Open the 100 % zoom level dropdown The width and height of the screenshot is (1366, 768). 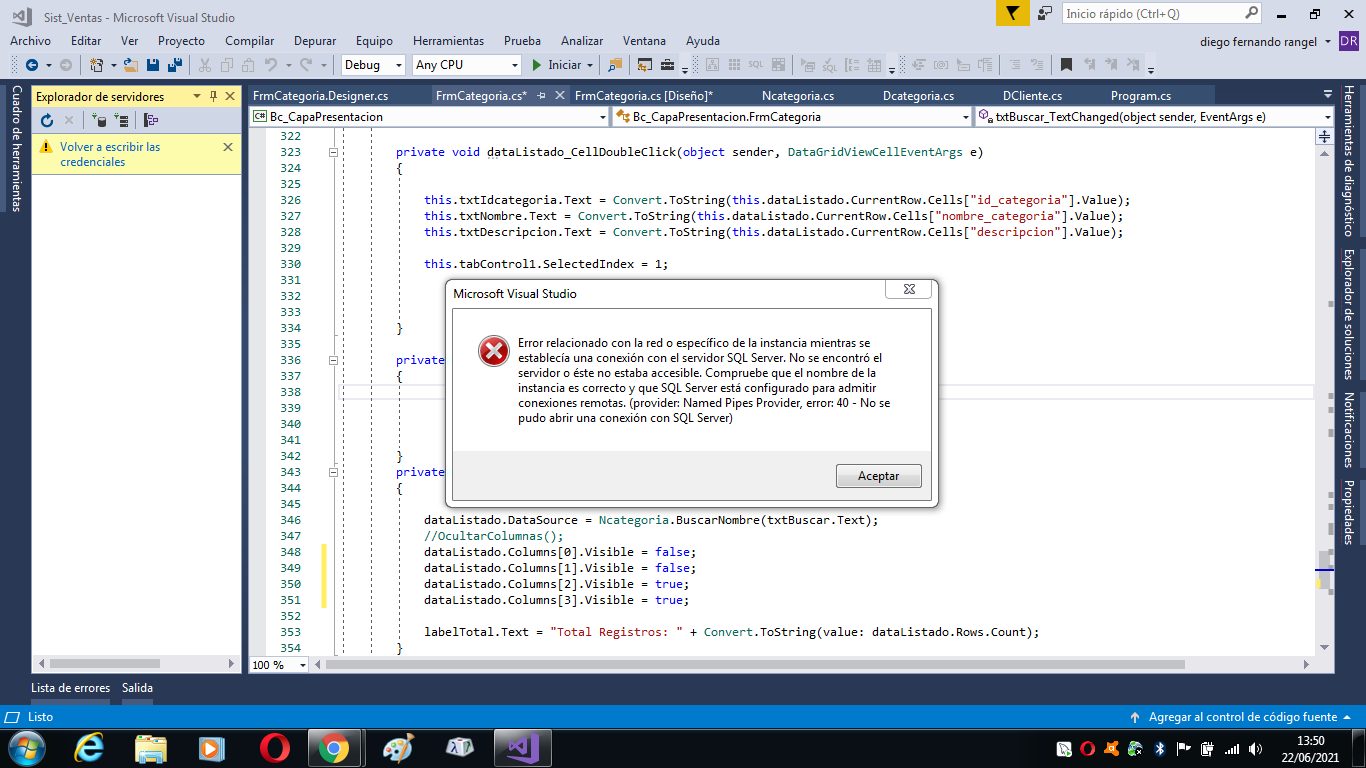point(301,665)
